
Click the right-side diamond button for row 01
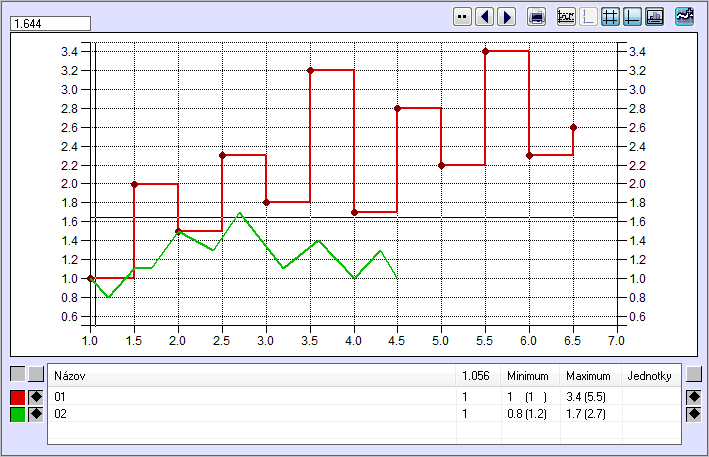coord(694,397)
